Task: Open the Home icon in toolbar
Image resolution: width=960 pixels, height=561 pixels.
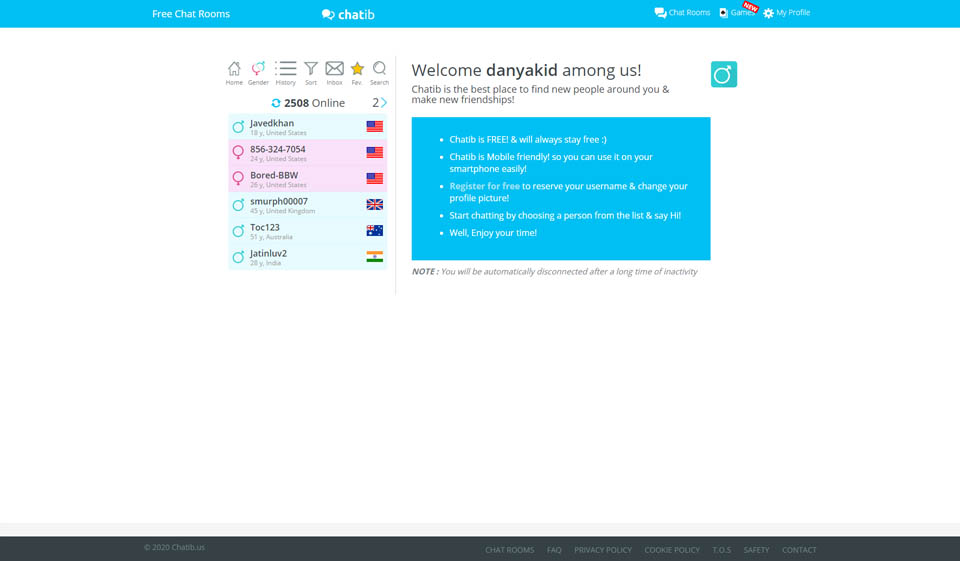Action: (x=234, y=72)
